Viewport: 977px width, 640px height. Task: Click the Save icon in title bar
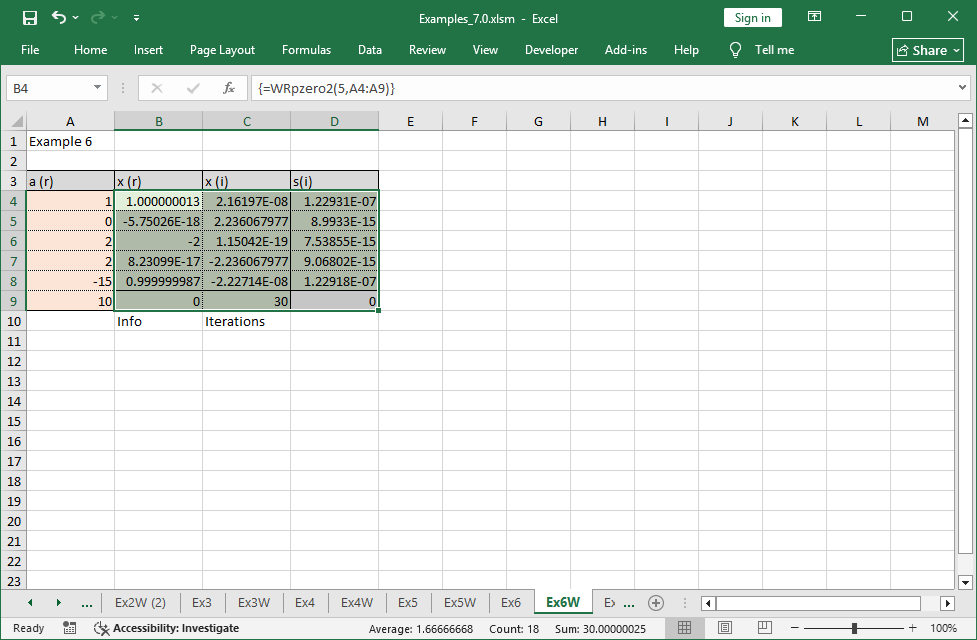(x=29, y=18)
